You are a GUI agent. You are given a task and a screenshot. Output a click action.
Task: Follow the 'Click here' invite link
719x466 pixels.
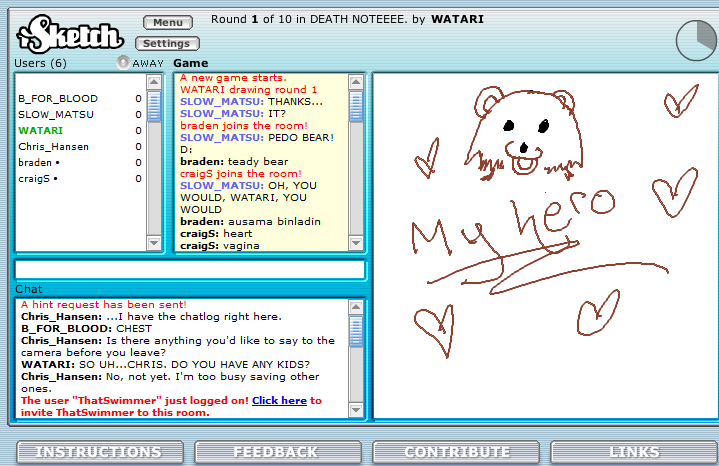click(x=279, y=400)
